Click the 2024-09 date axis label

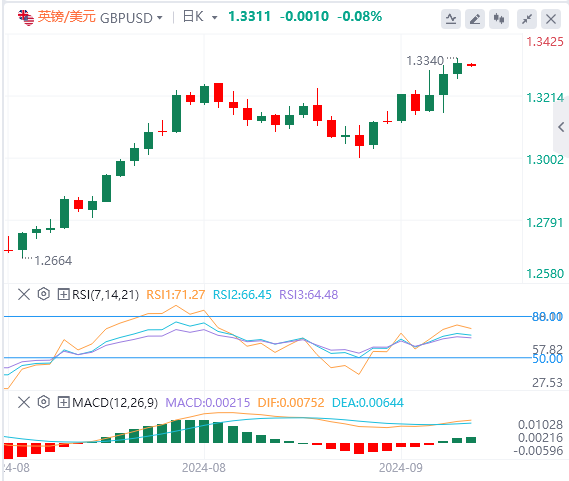[401, 468]
